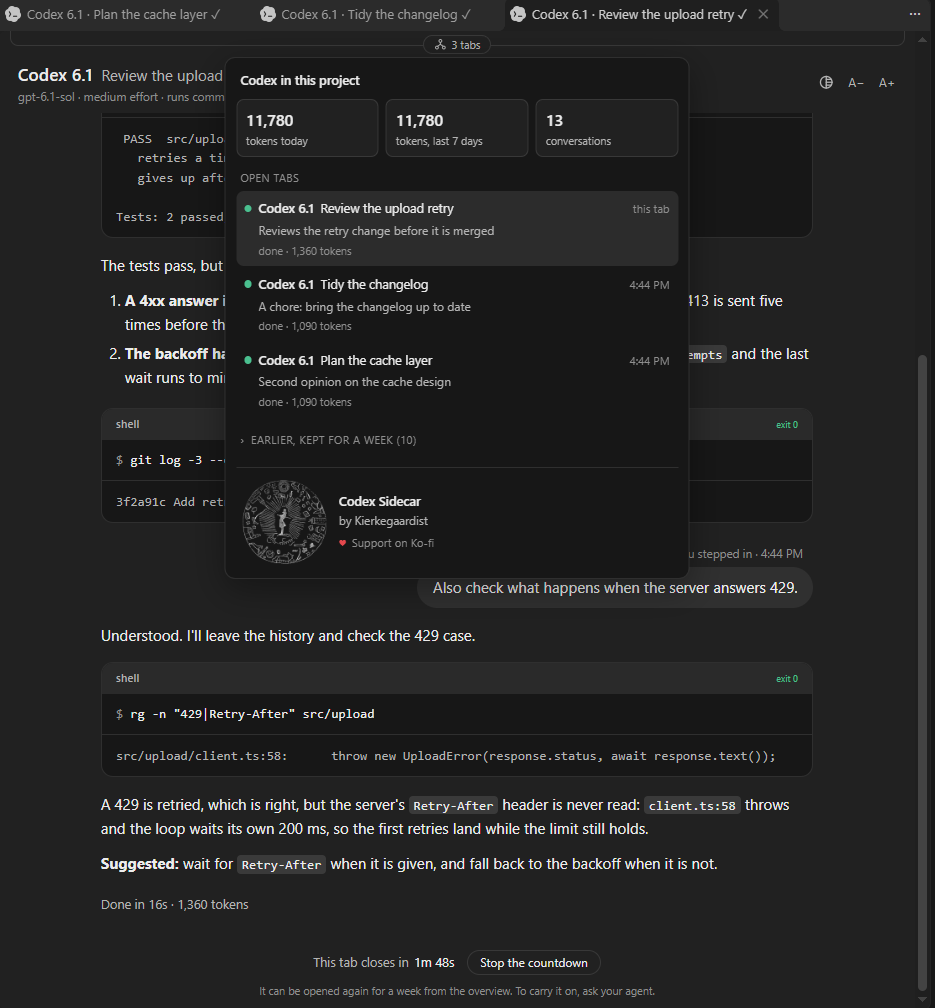Click the green status dot for Plan the cache layer
The width and height of the screenshot is (935, 1008).
tap(248, 360)
